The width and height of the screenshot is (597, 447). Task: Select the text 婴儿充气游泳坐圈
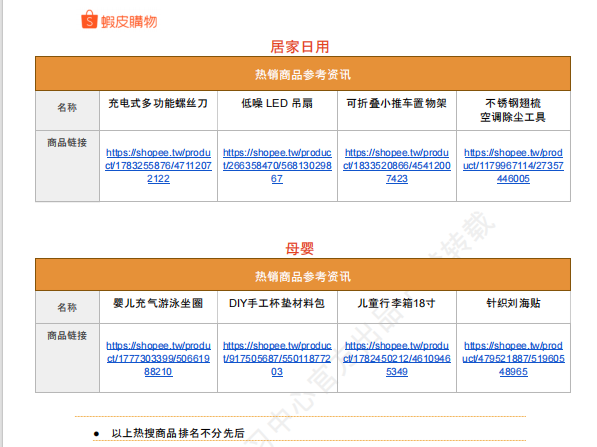click(x=158, y=303)
